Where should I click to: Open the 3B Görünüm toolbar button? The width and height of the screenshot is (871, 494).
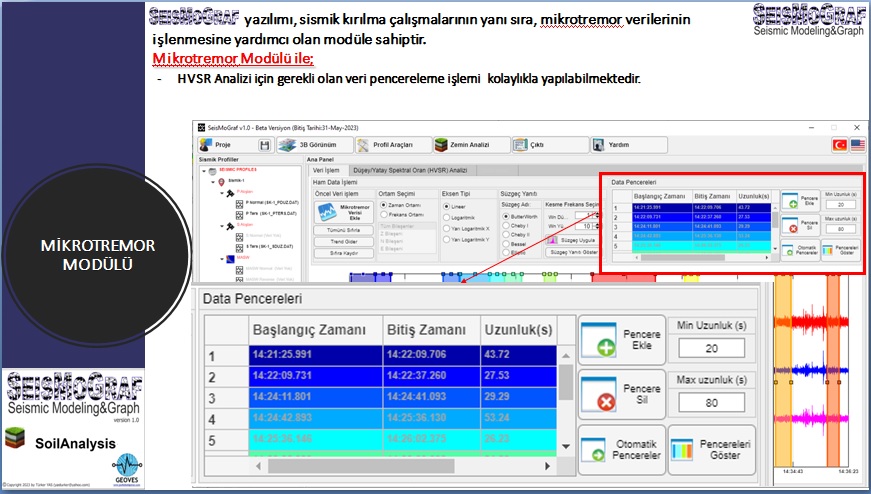(x=315, y=145)
